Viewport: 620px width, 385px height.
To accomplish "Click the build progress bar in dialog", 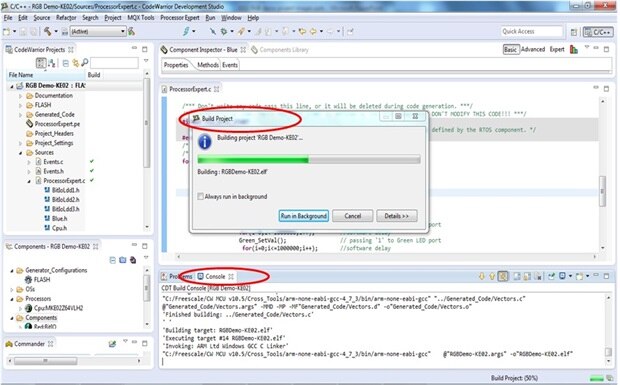I will [309, 160].
